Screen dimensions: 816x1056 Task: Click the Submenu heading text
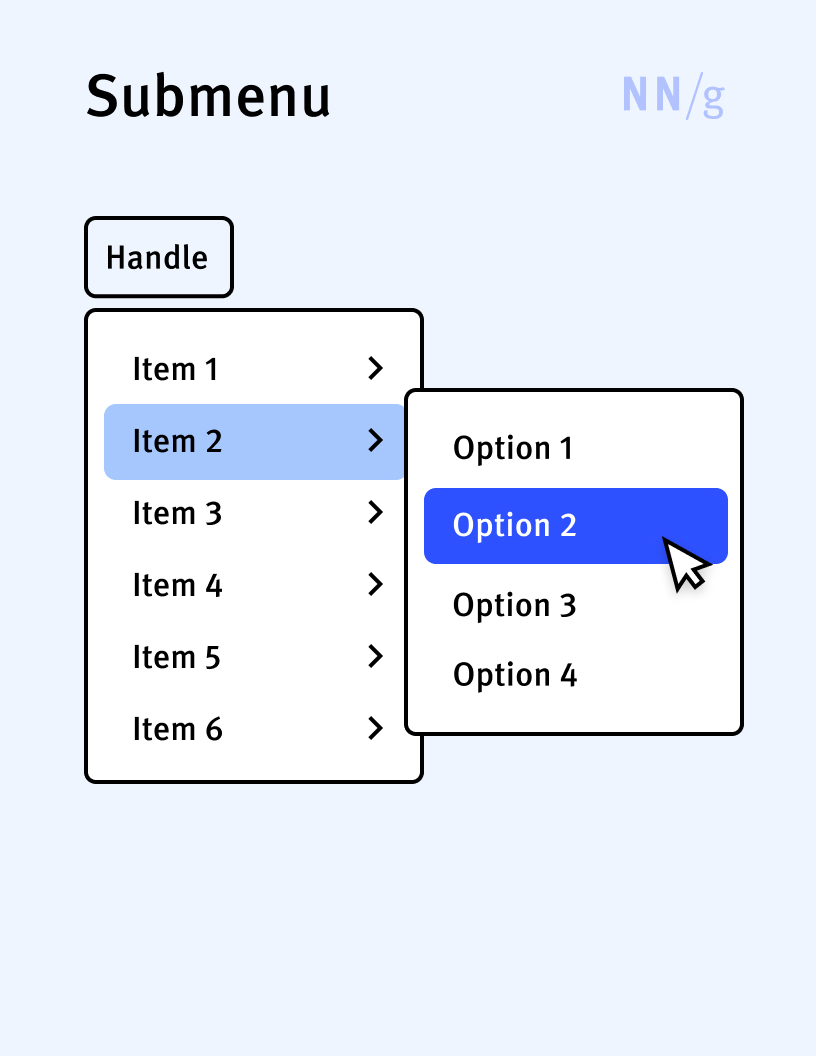click(x=208, y=97)
